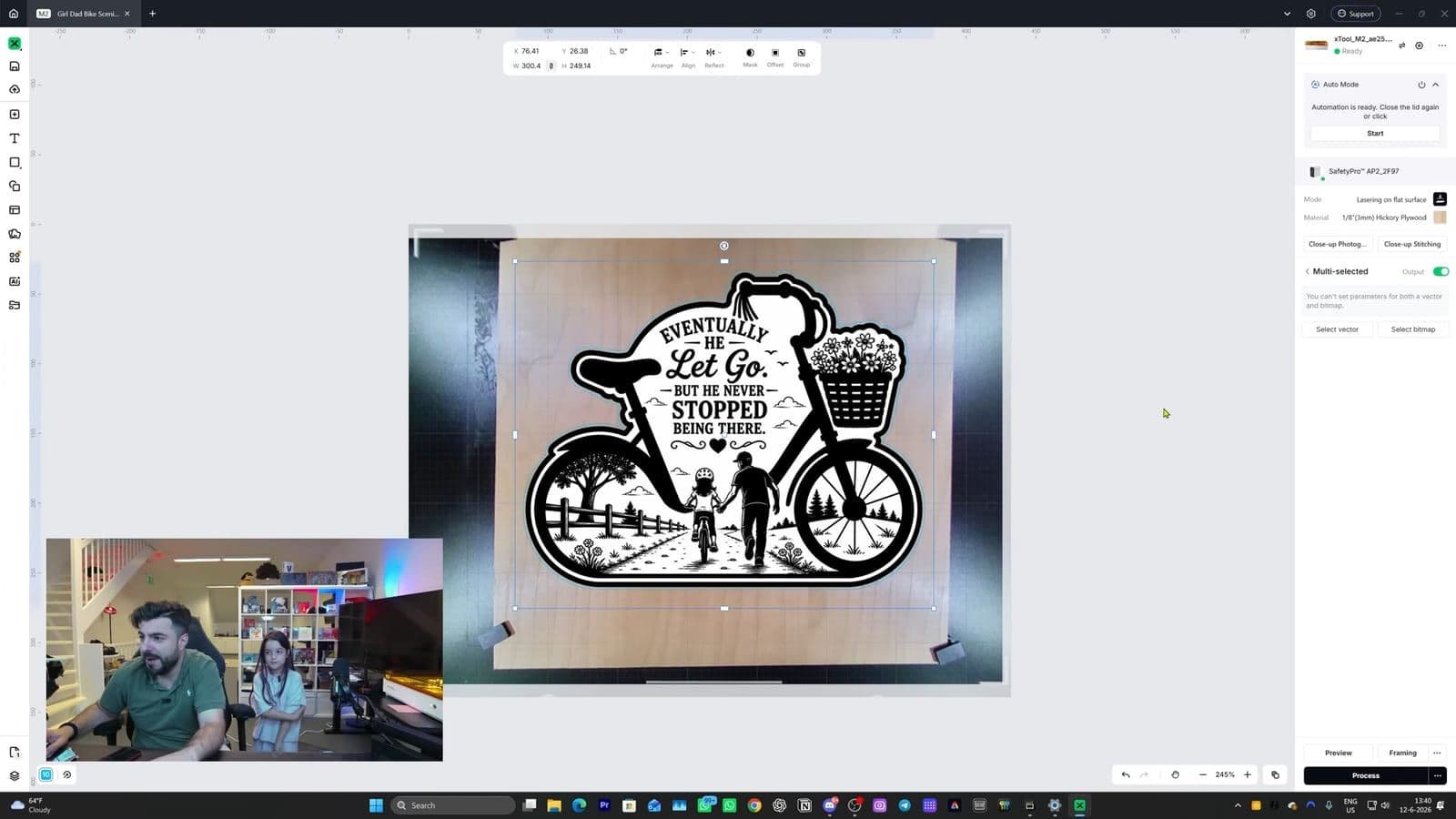The height and width of the screenshot is (819, 1456).
Task: Click the Mask tool icon
Action: [750, 53]
